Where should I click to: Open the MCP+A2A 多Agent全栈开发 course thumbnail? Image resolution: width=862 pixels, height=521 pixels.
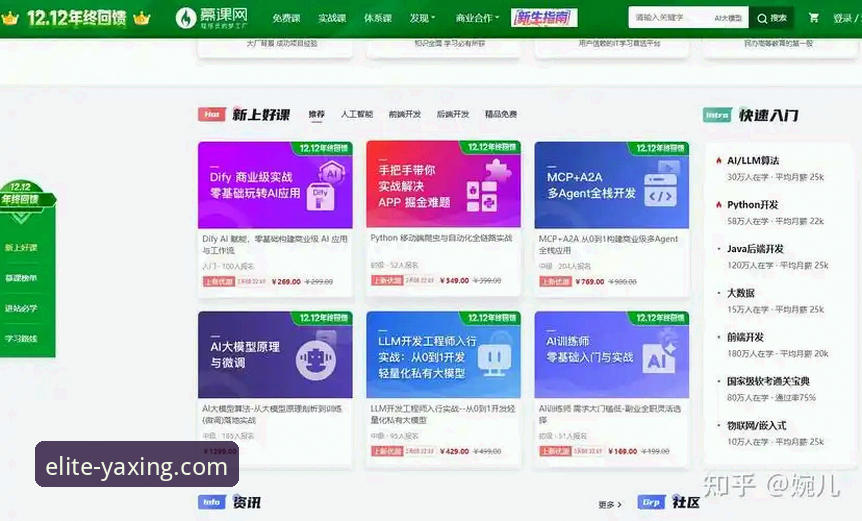(x=611, y=185)
